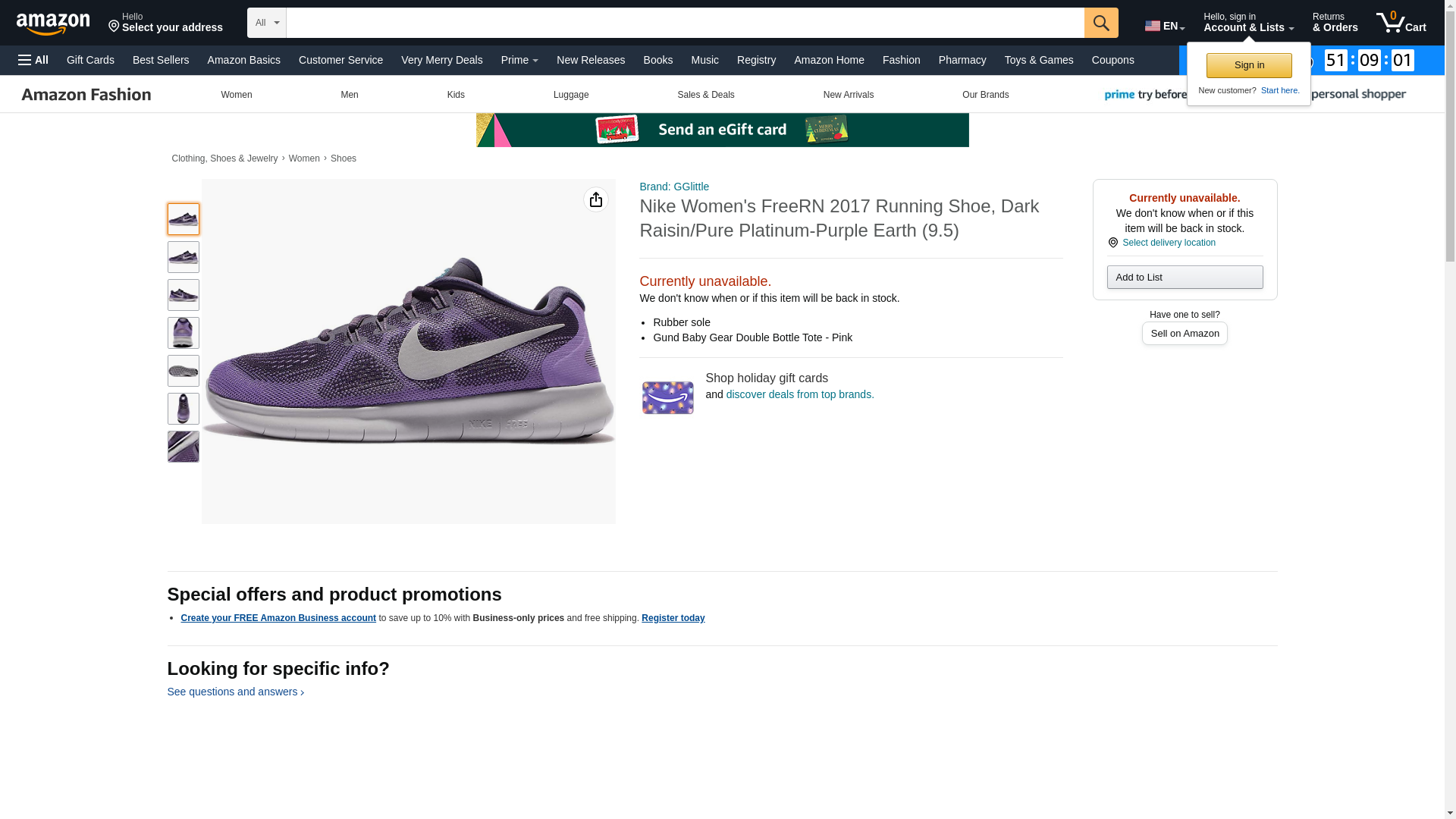Open Account & Lists menu
Screen dimensions: 1456x819
(1247, 23)
